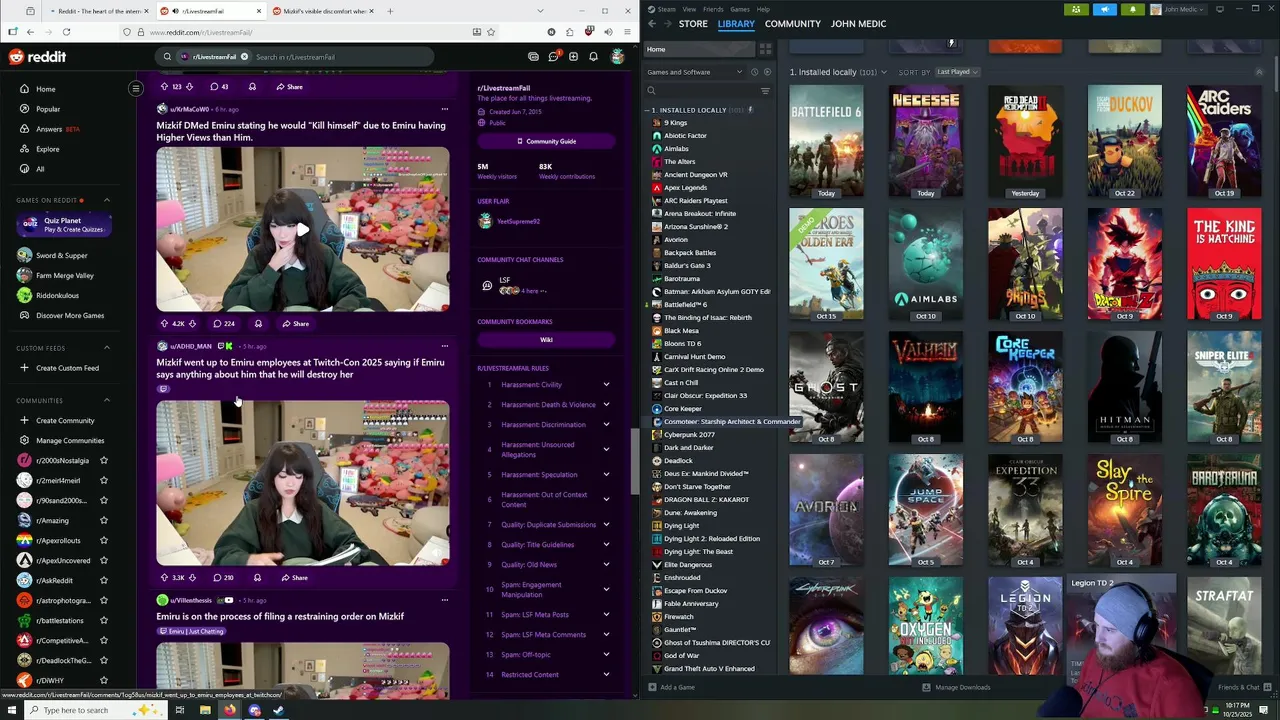This screenshot has height=720, width=1280.
Task: Bookmark this page with the star icon
Action: (x=490, y=32)
